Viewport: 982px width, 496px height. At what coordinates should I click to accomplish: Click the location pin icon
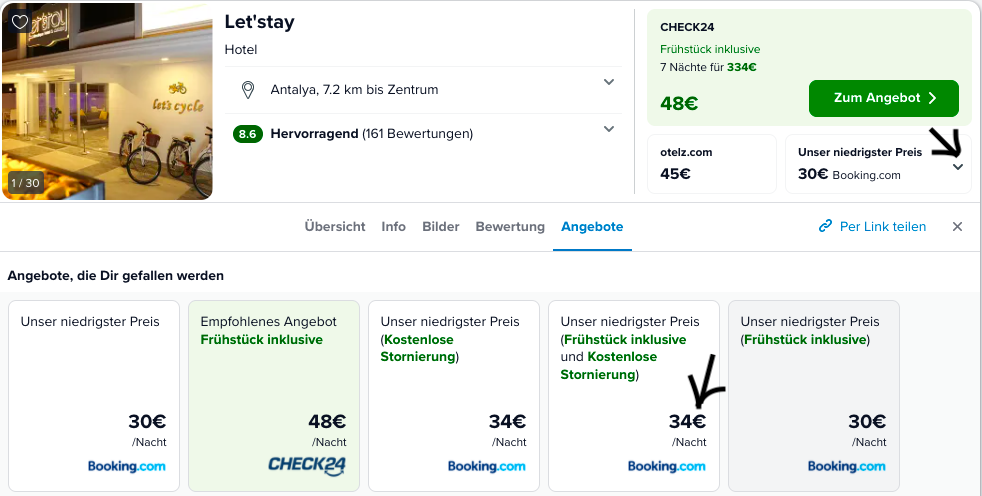tap(248, 90)
